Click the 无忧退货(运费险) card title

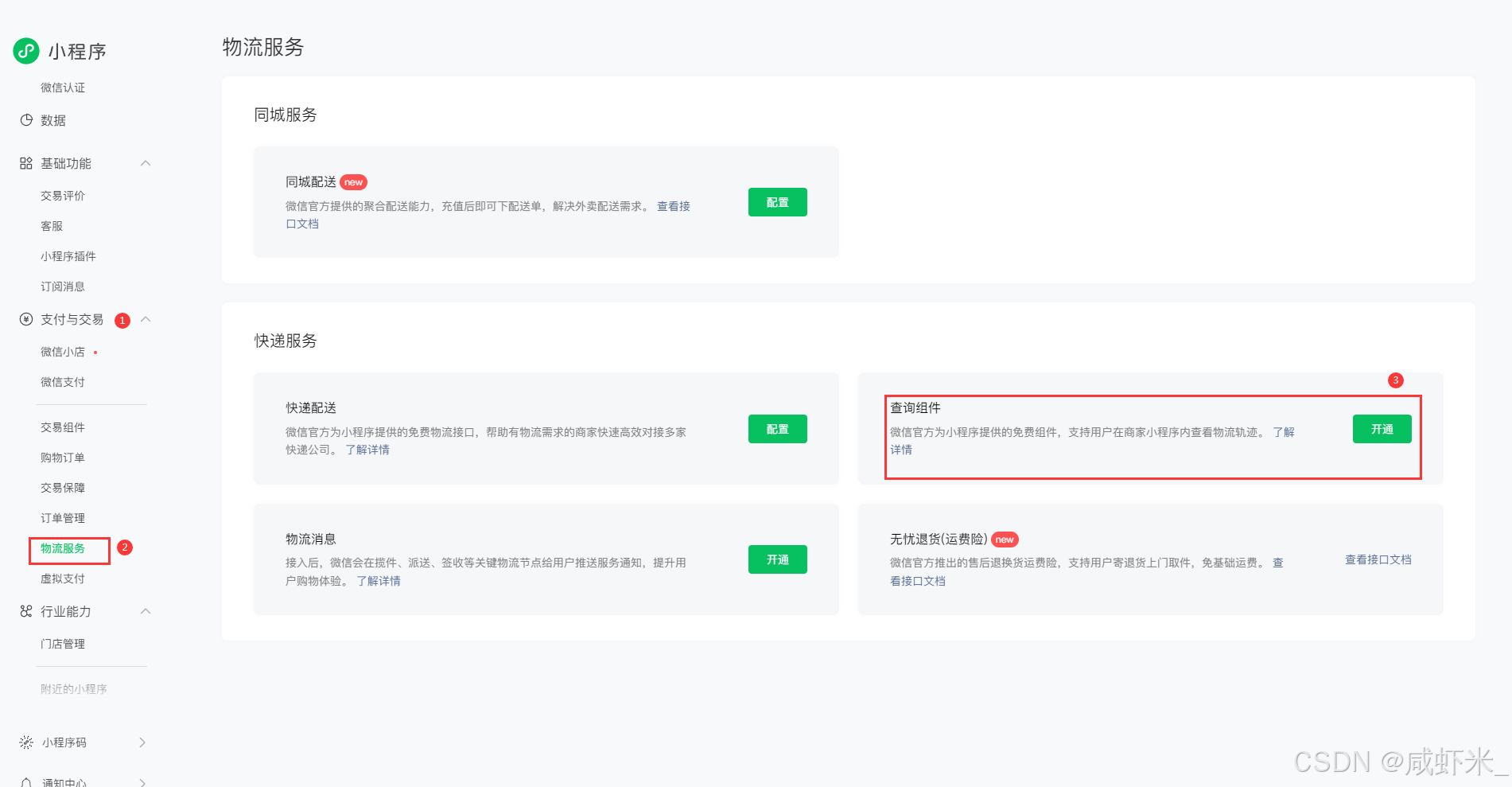point(939,539)
